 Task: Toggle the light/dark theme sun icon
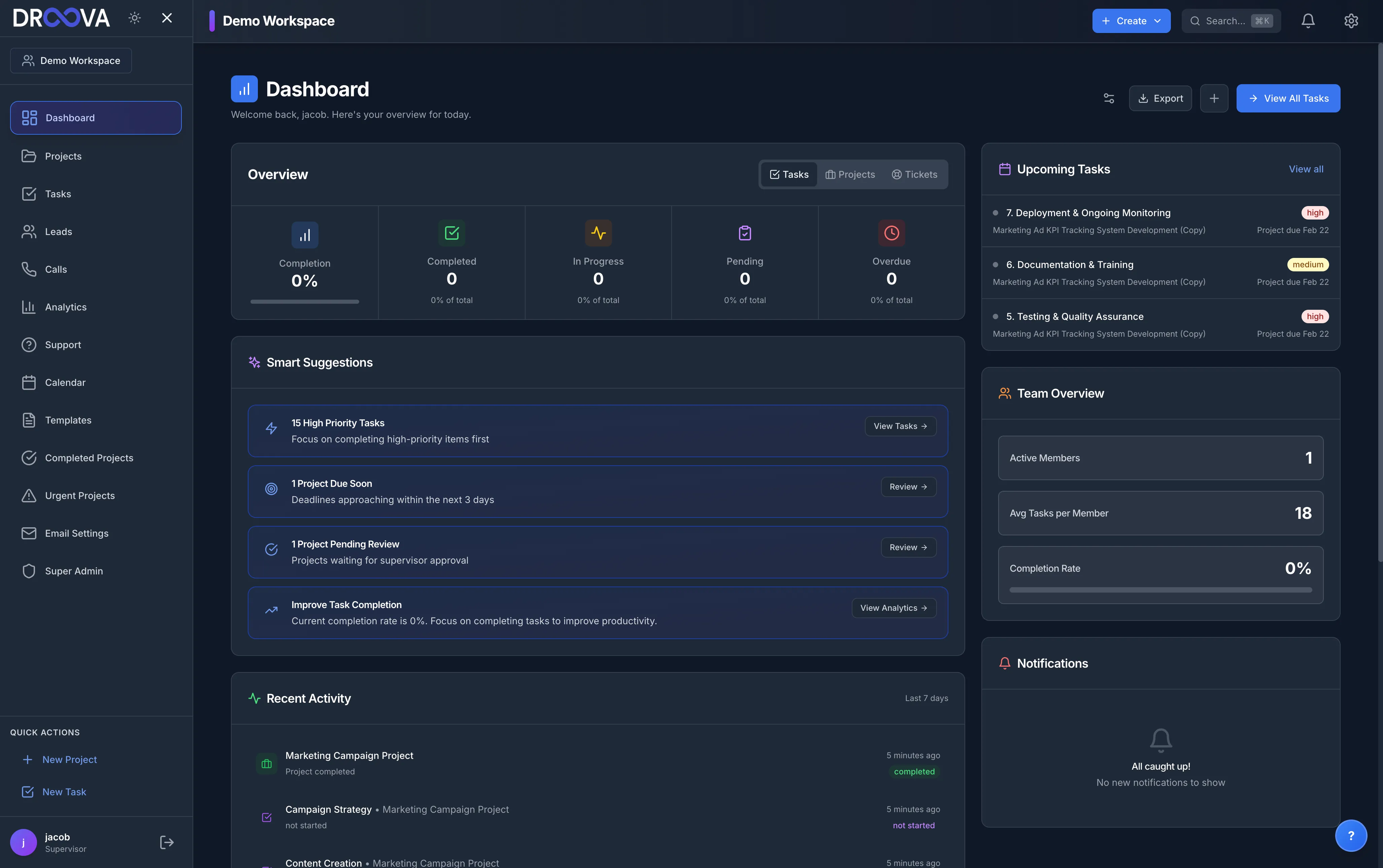(x=134, y=18)
